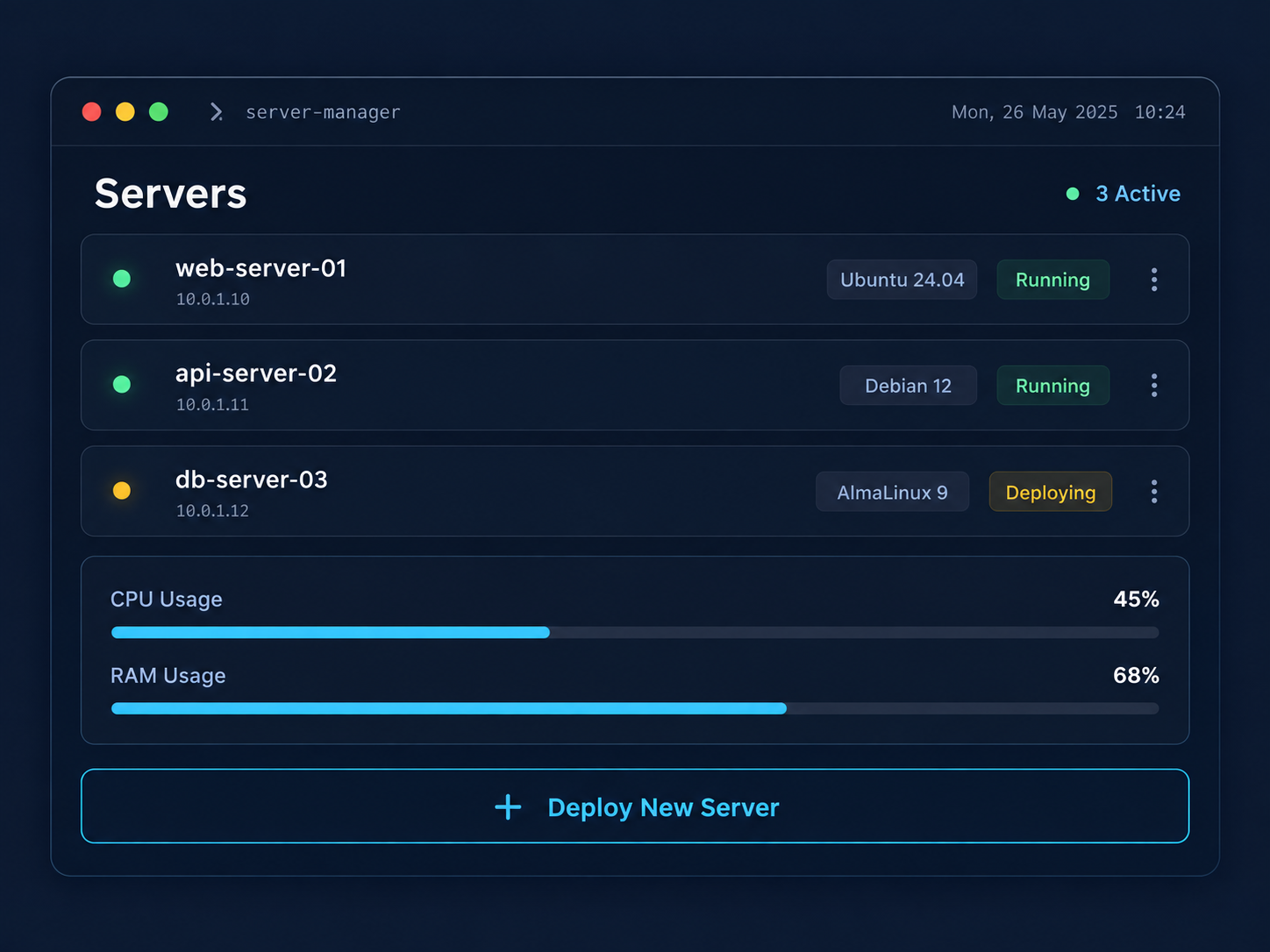Close the window with the red button

click(x=92, y=112)
